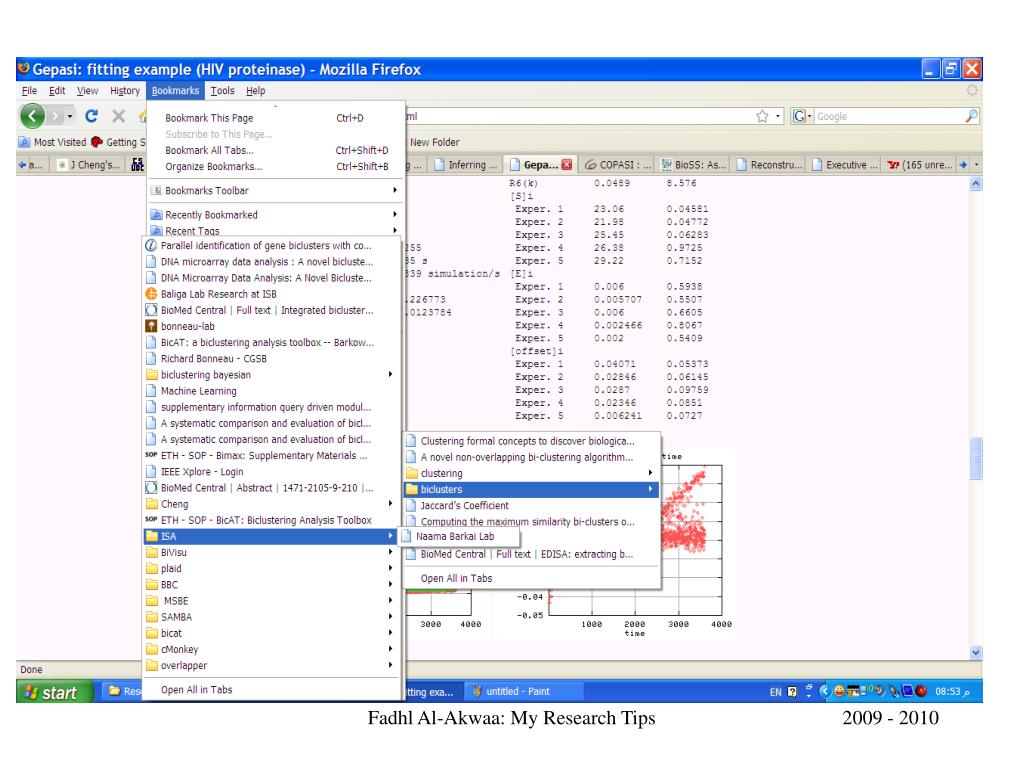Switch to the Inferring tab
Viewport: 1024px width, 768px height.
pyautogui.click(x=466, y=165)
